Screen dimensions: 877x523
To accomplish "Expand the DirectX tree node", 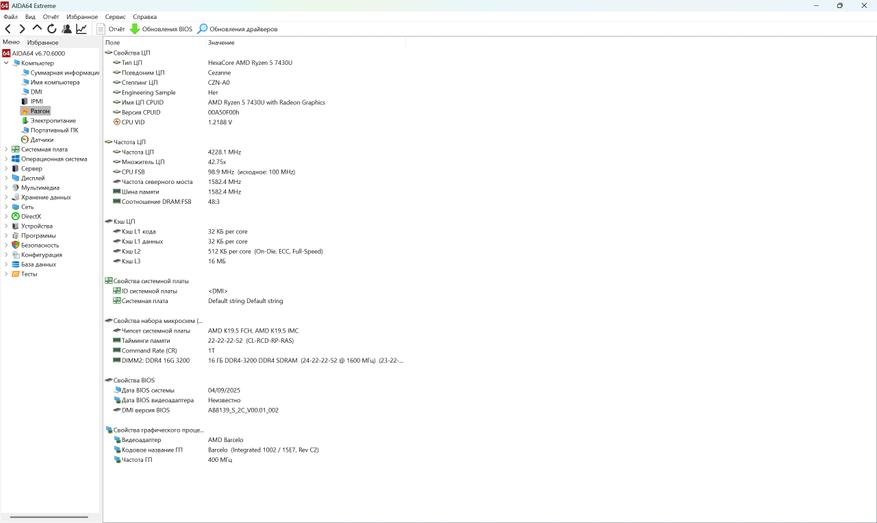I will tap(6, 216).
